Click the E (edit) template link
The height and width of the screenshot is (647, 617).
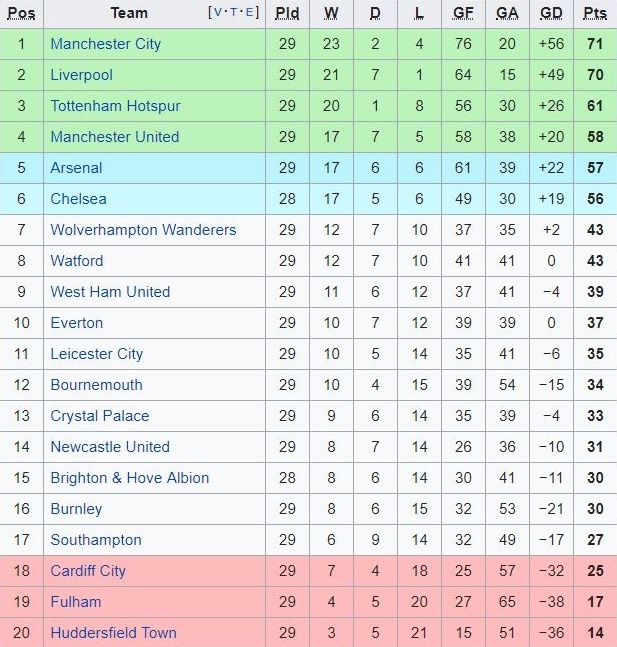pyautogui.click(x=250, y=13)
